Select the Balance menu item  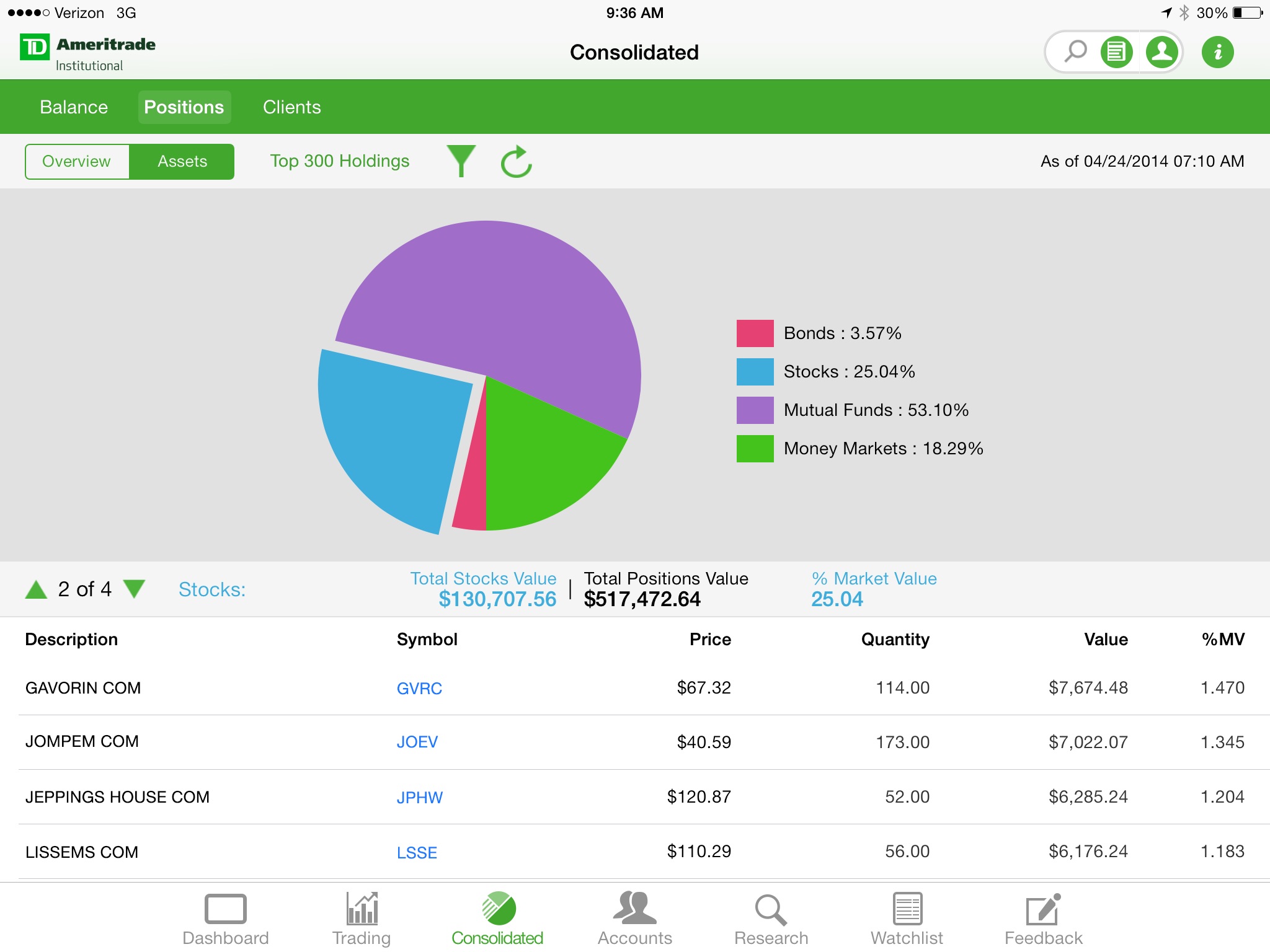coord(73,107)
